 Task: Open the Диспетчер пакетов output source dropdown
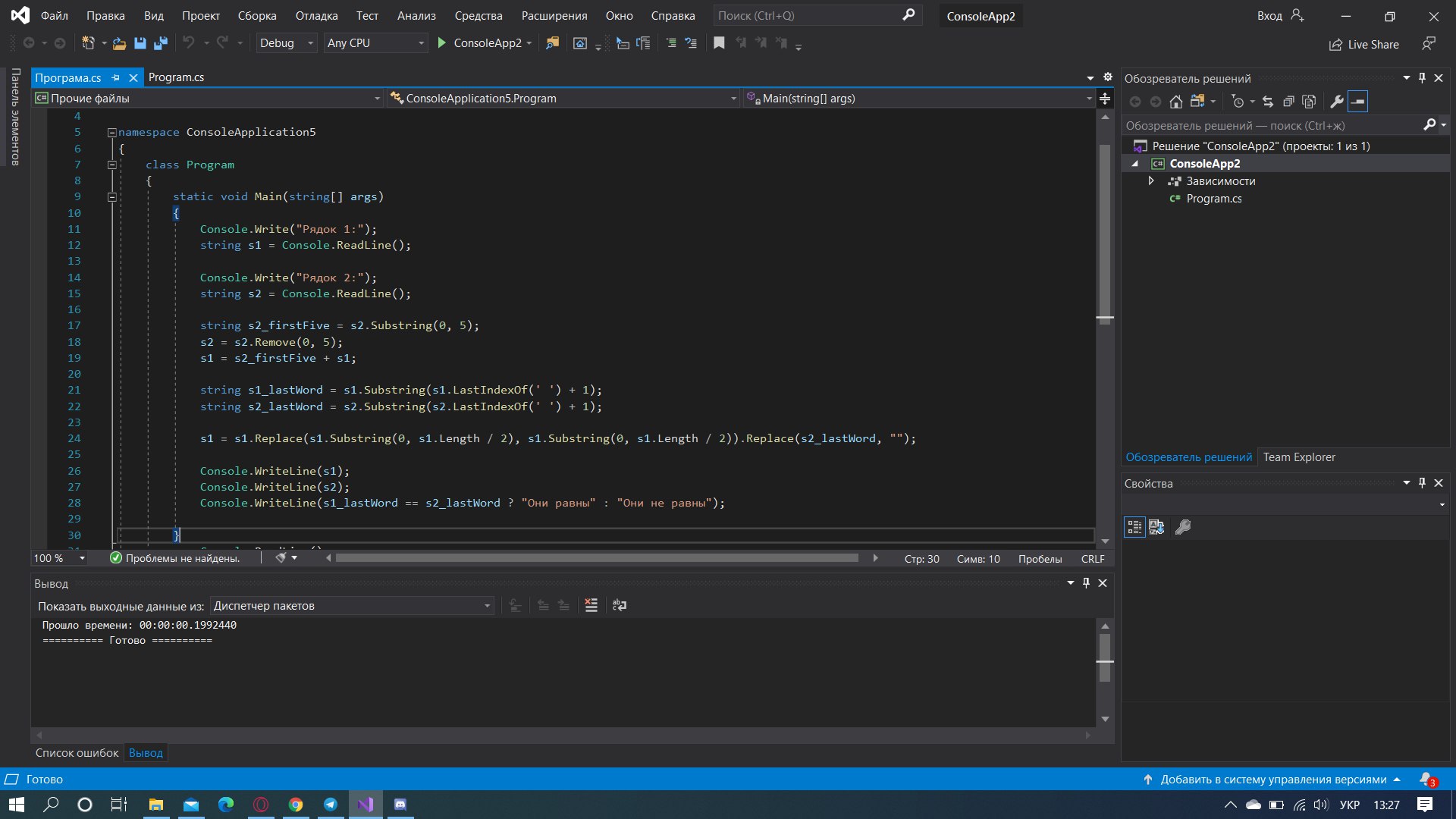(x=352, y=606)
